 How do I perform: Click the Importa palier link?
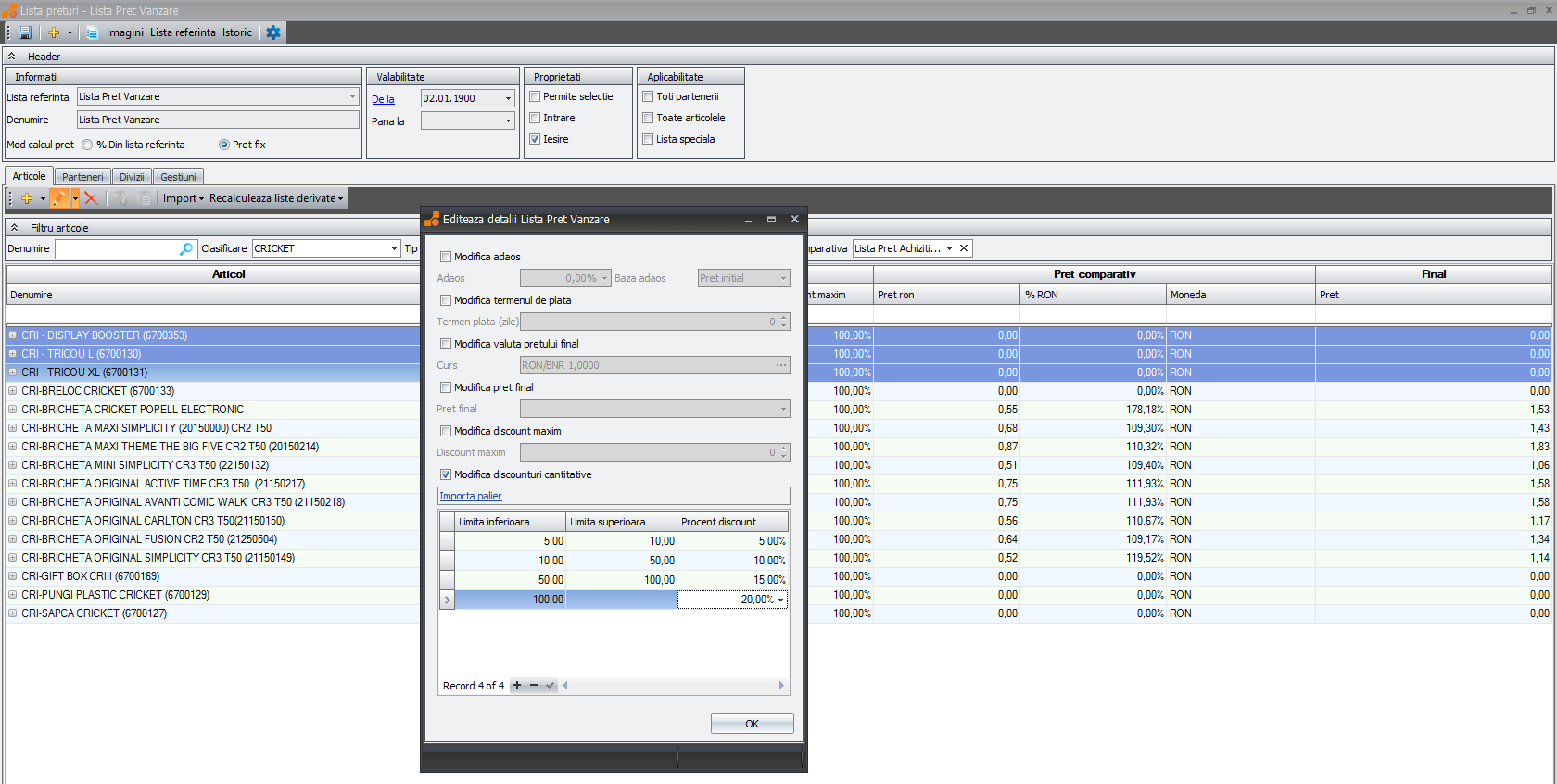pos(471,496)
